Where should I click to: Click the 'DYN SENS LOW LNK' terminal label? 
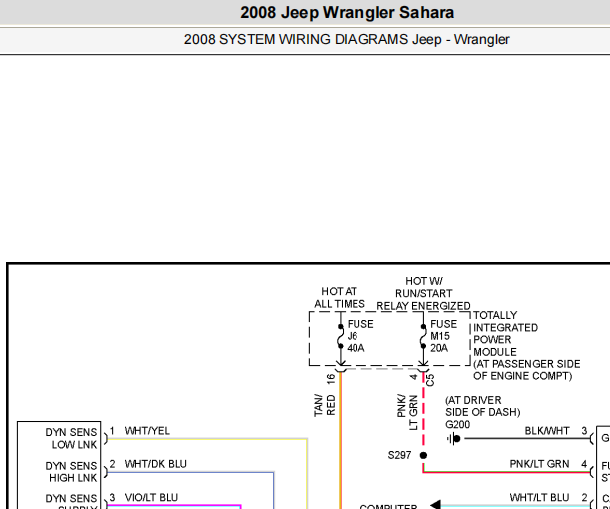click(71, 438)
